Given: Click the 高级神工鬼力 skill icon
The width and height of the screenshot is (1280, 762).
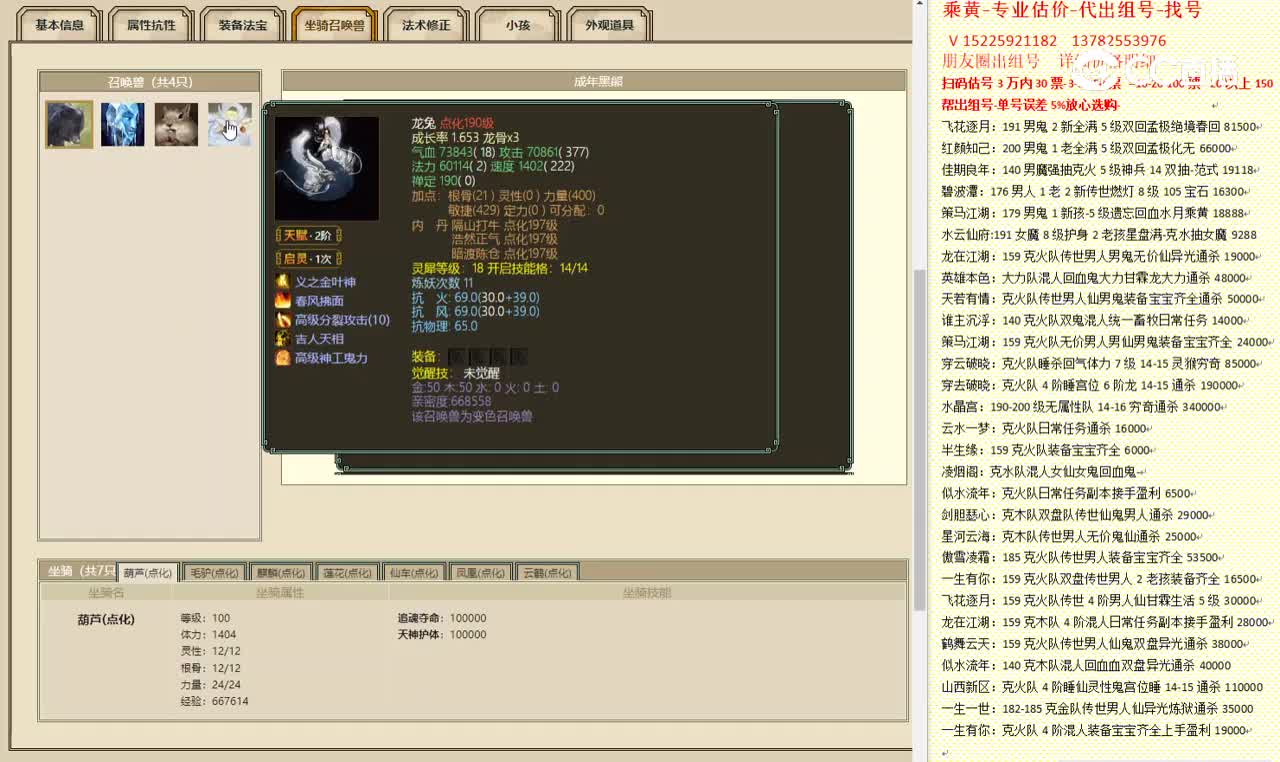Looking at the screenshot, I should 283,358.
